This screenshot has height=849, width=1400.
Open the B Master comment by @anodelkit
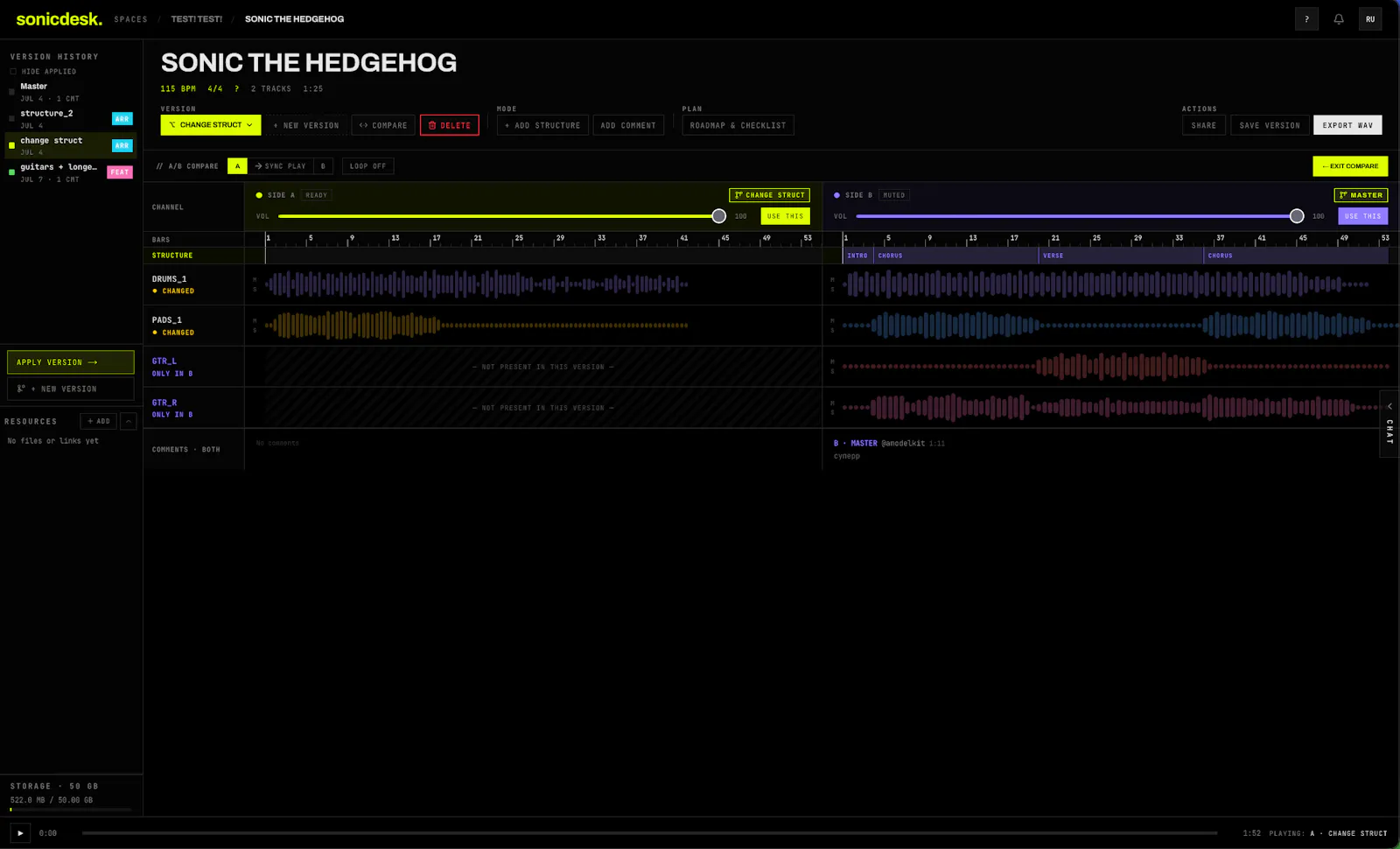889,449
